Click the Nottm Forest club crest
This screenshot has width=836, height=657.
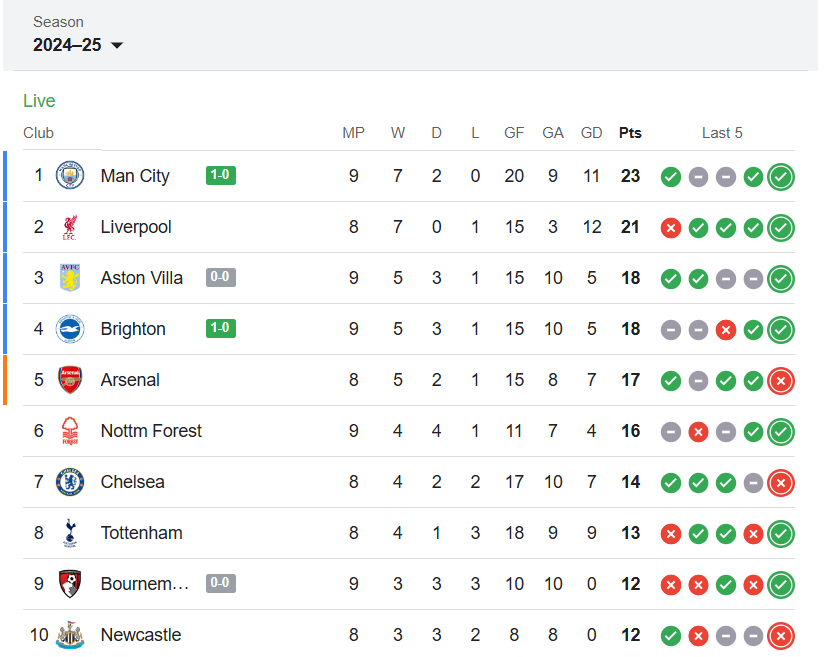click(70, 431)
